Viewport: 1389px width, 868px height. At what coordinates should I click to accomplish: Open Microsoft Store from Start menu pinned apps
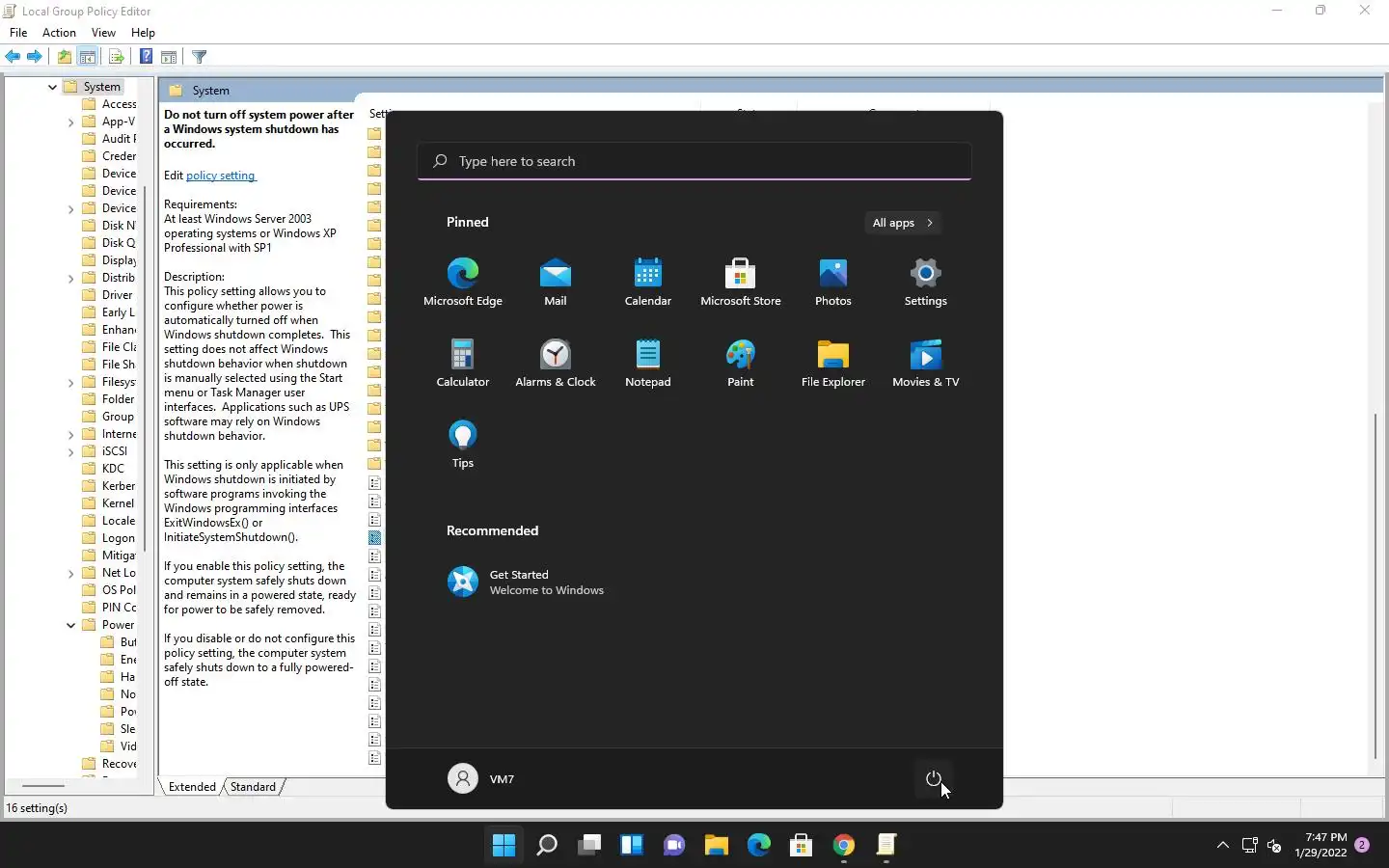741,282
